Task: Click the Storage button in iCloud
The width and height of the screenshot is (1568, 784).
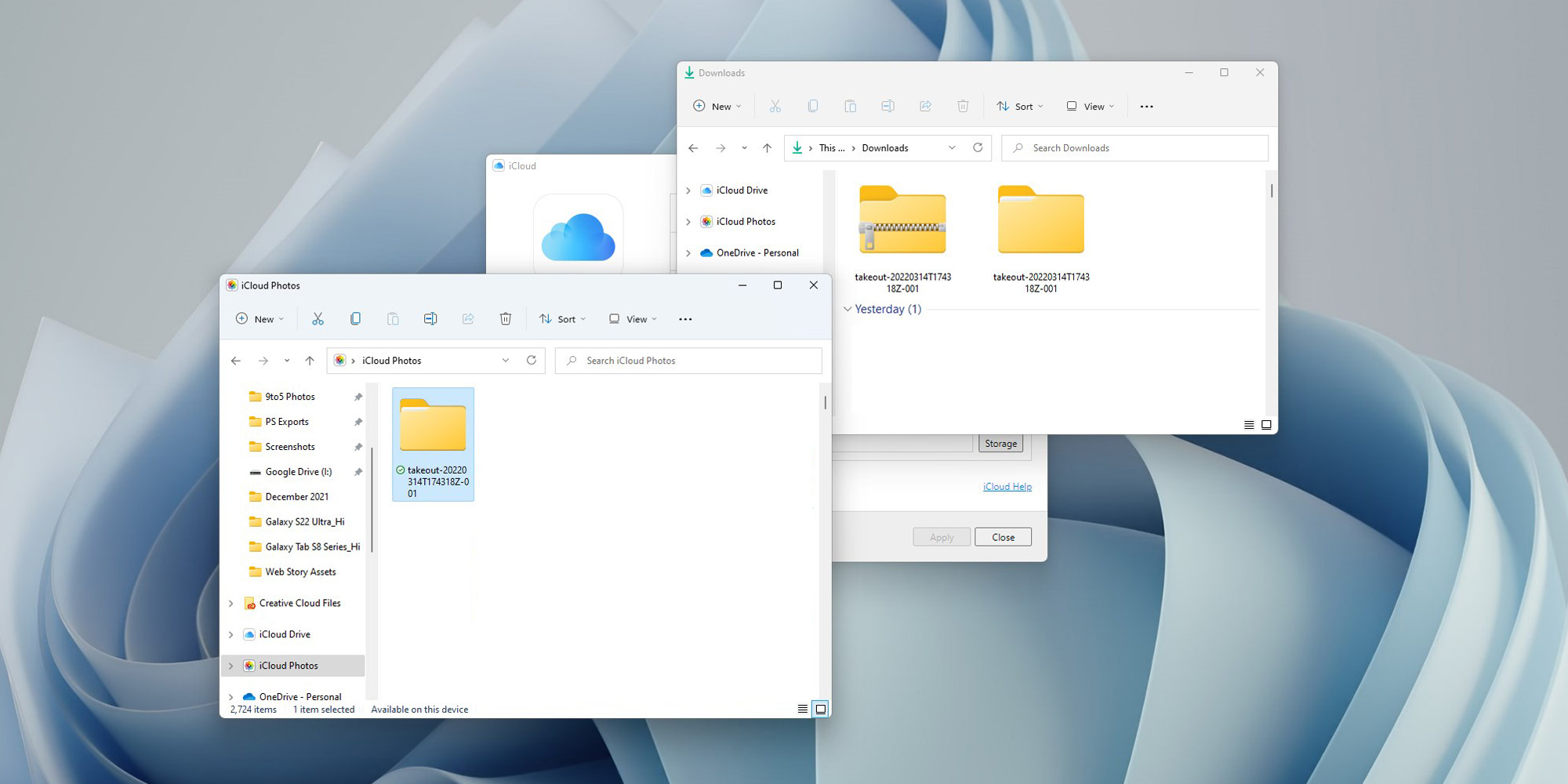Action: 1000,444
